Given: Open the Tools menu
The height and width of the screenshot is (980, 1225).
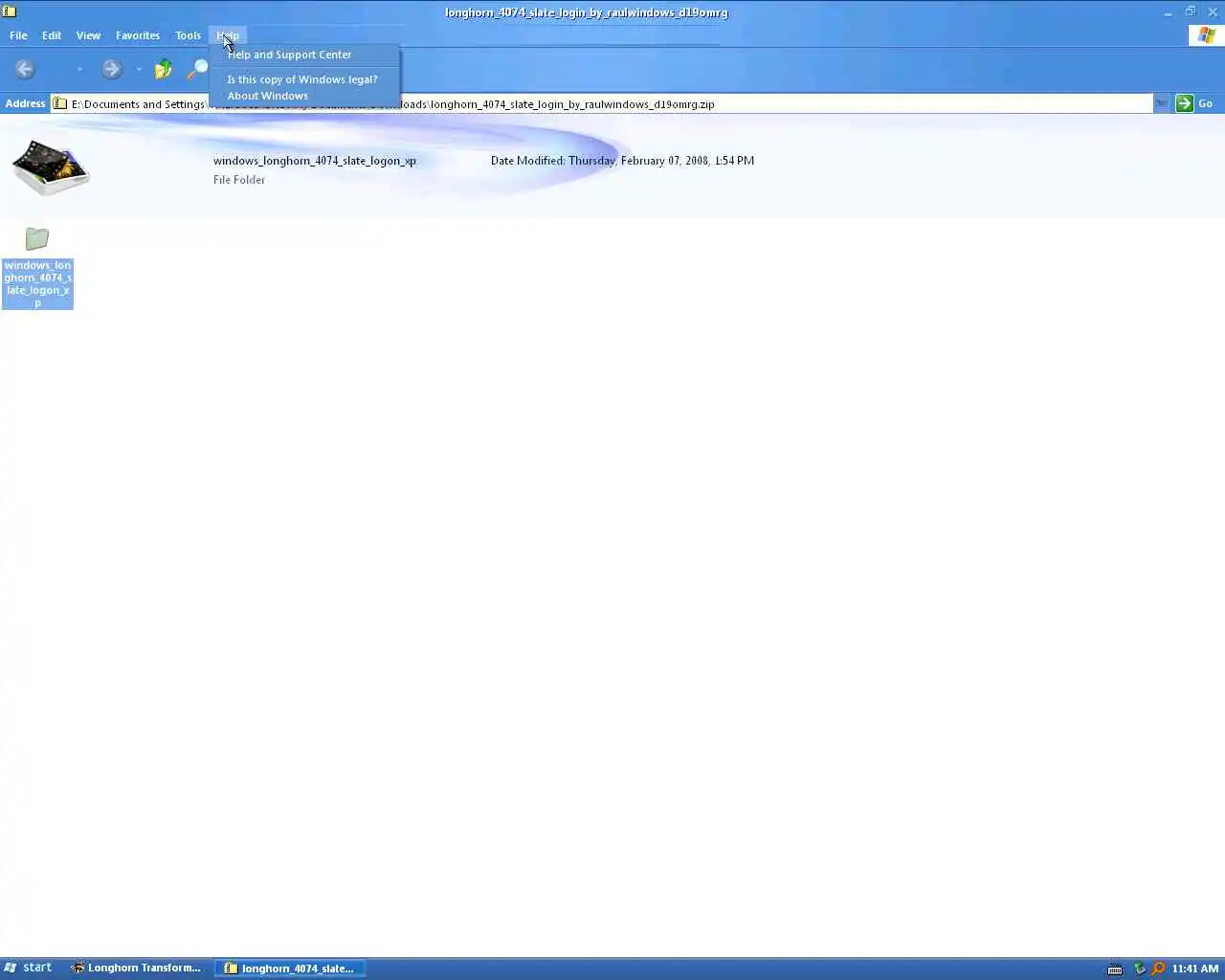Looking at the screenshot, I should click(188, 35).
